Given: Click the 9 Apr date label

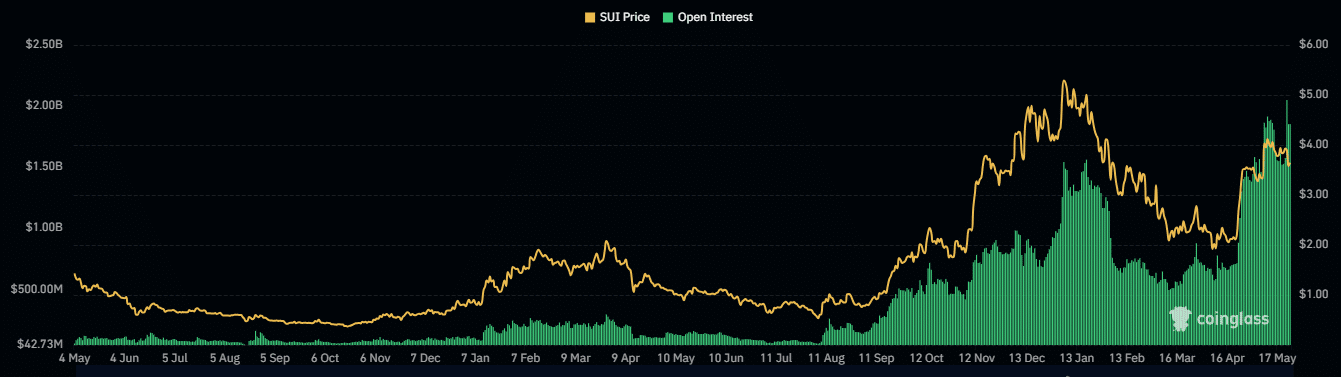Looking at the screenshot, I should pos(625,357).
